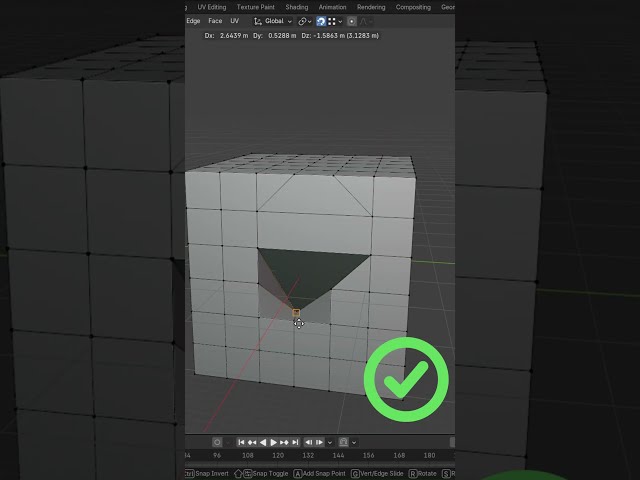Expand the snapping options arrow
This screenshot has width=640, height=480.
pyautogui.click(x=340, y=22)
